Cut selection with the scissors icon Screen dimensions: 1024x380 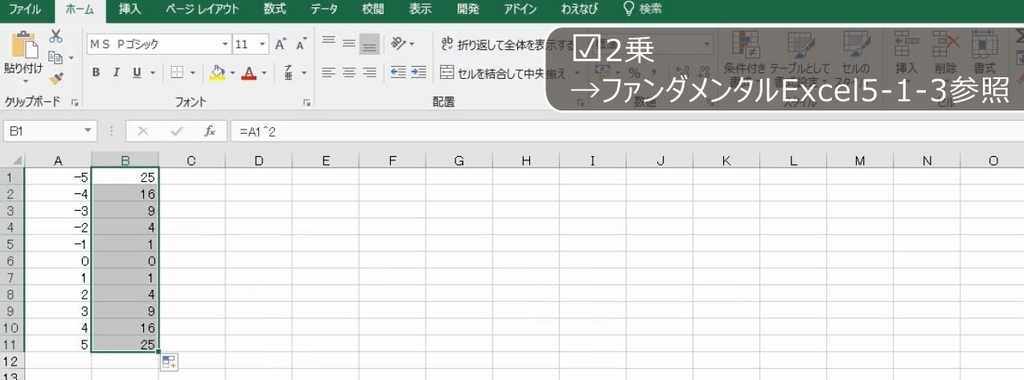[56, 37]
